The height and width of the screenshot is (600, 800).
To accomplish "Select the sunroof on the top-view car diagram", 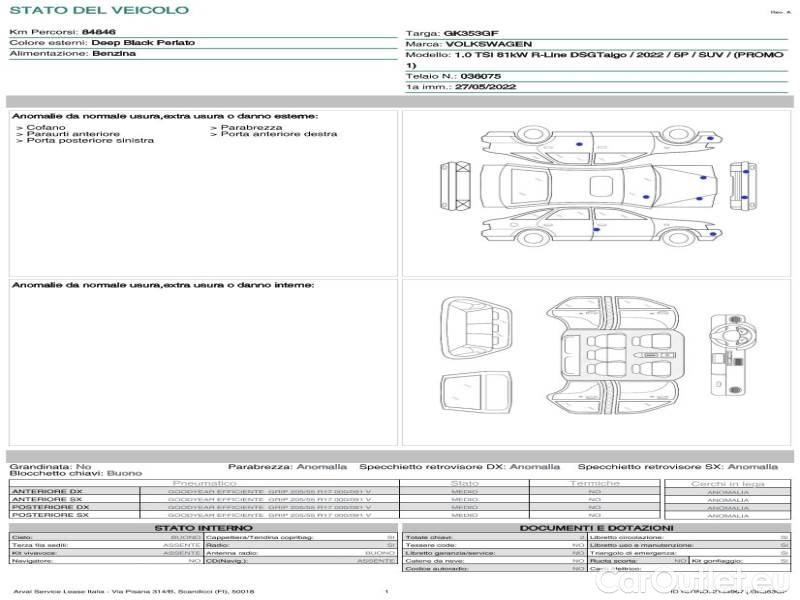I will (600, 185).
